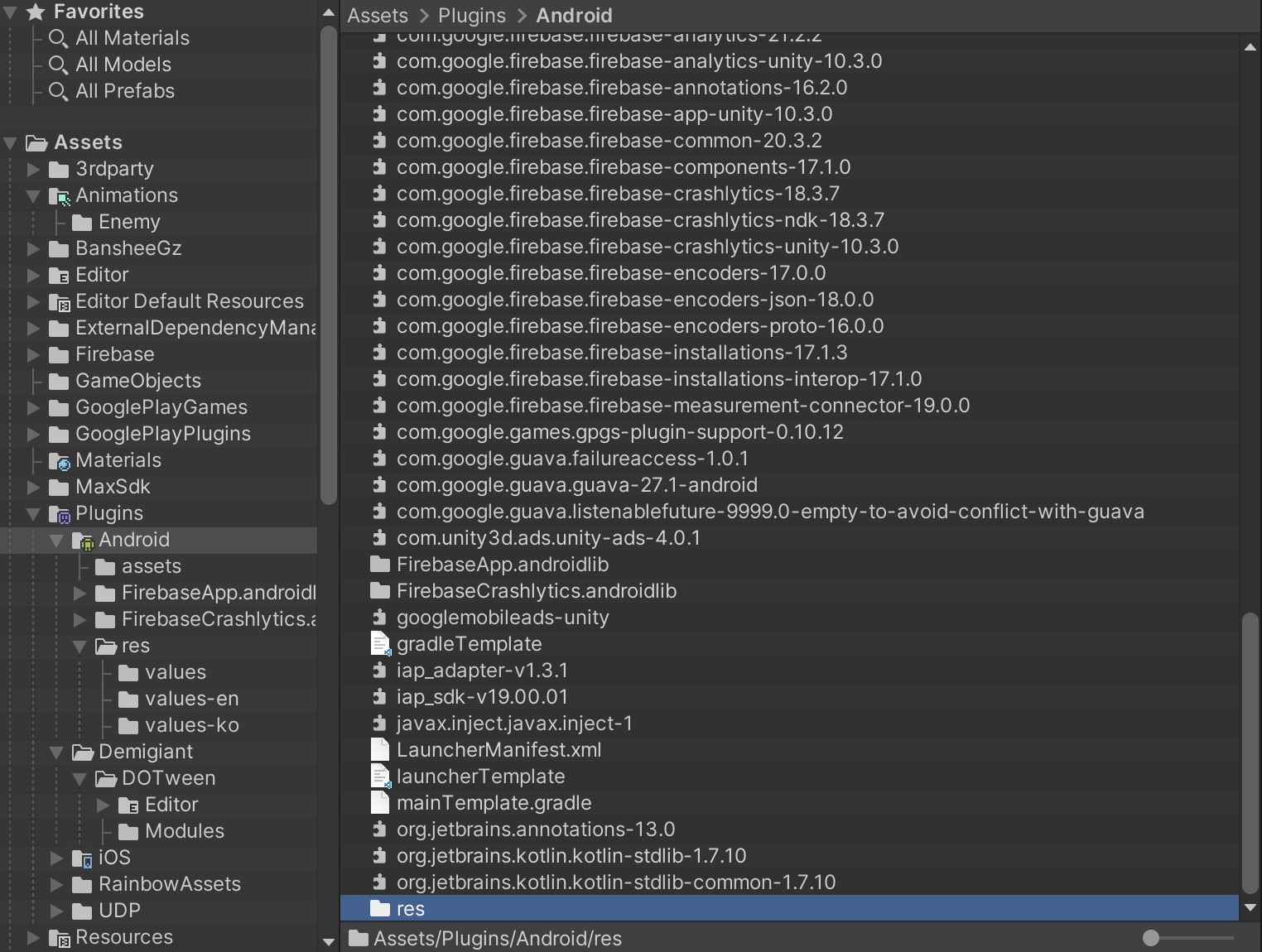Click the googlemobileads-unity plugin icon
This screenshot has width=1262, height=952.
pyautogui.click(x=379, y=618)
